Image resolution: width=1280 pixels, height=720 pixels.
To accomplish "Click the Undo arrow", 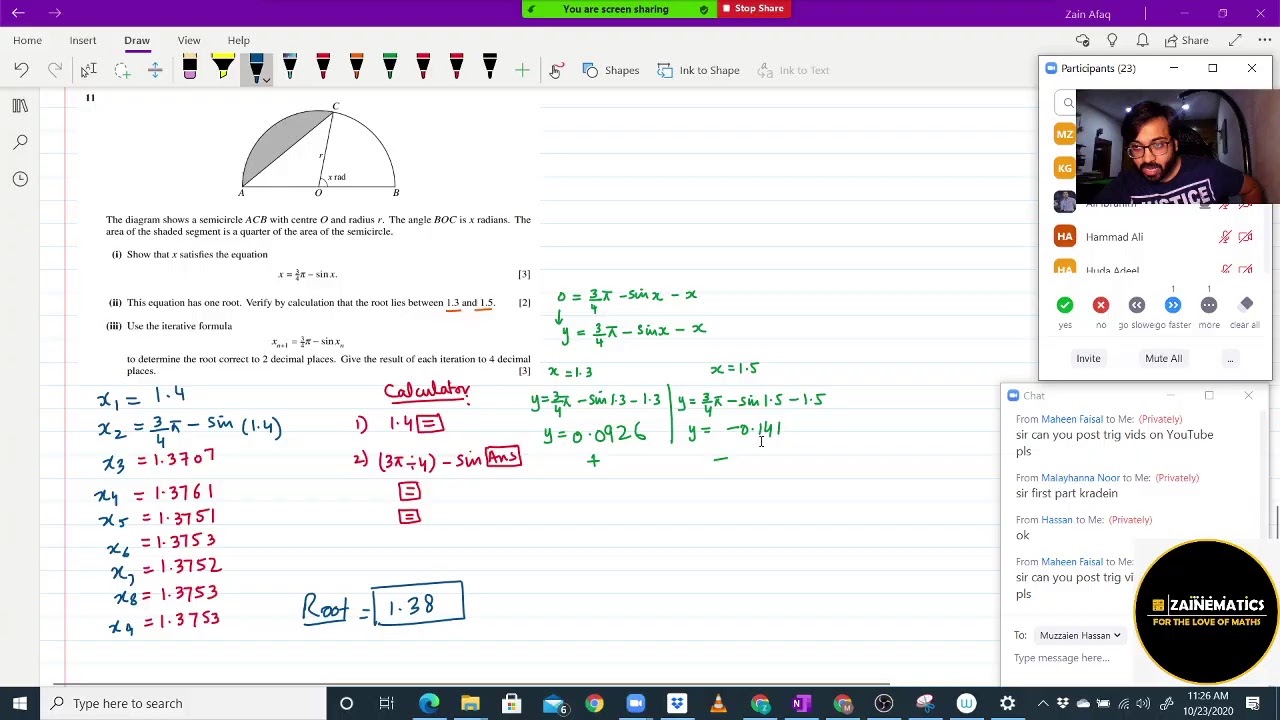I will click(x=21, y=70).
